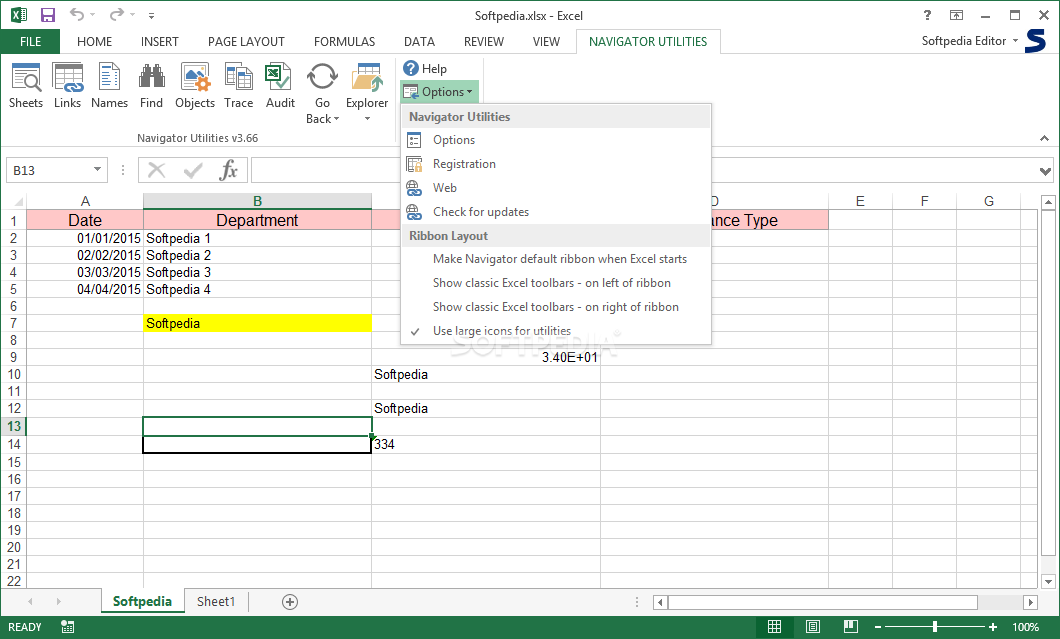Screen dimensions: 1060x639
Task: Choose Options from the Navigator Utilities menu
Action: pyautogui.click(x=556, y=140)
